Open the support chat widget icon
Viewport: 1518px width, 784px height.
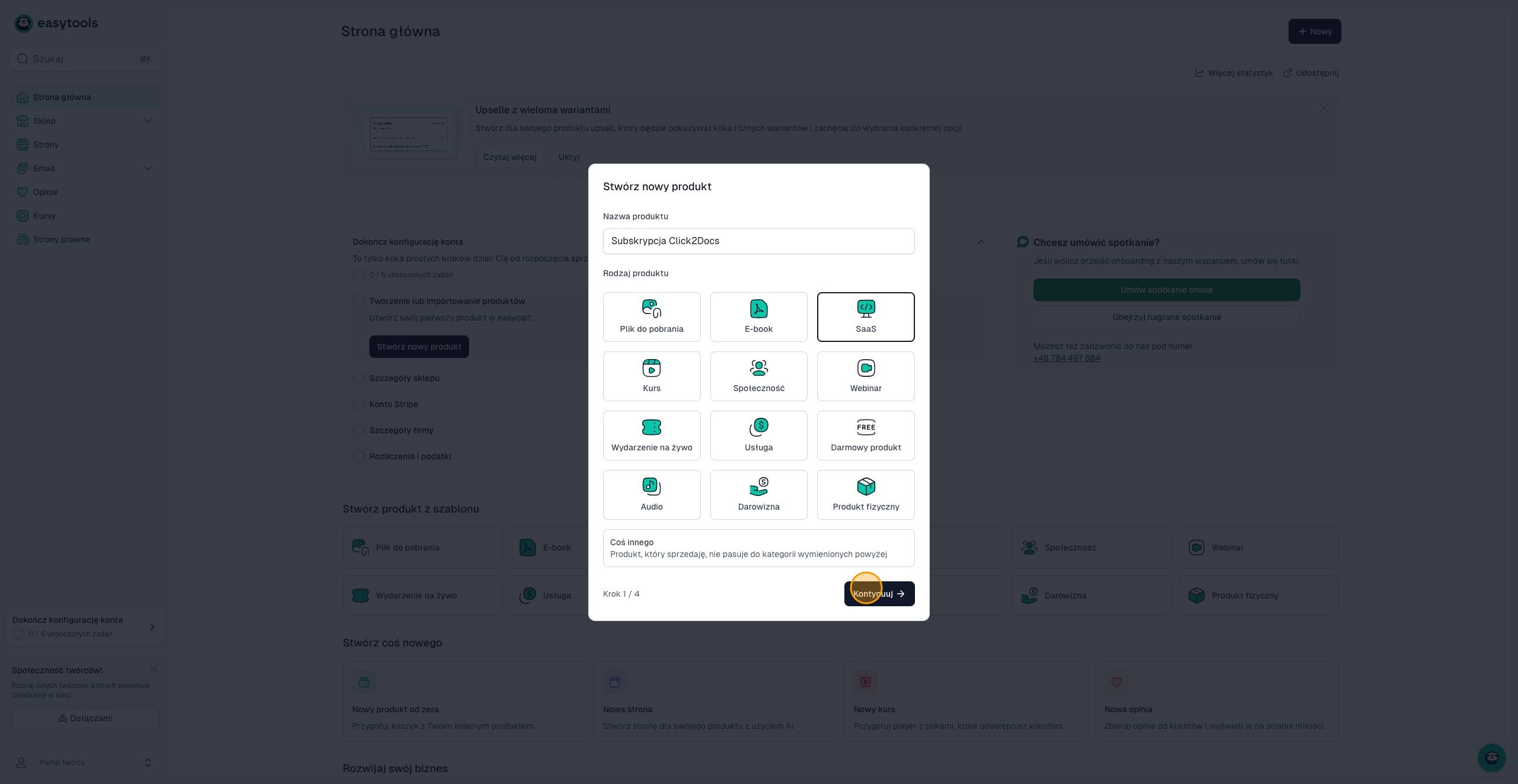pyautogui.click(x=1492, y=757)
